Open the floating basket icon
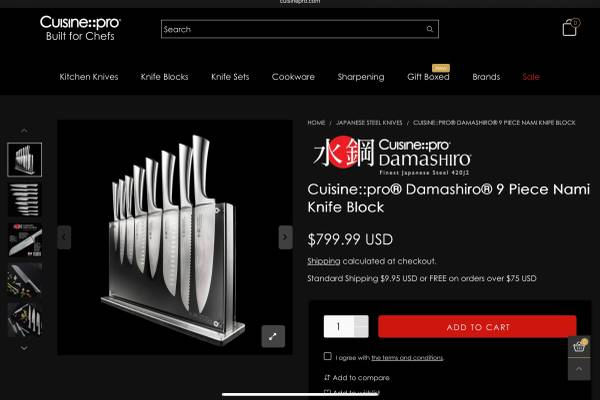This screenshot has height=400, width=600. pos(579,347)
